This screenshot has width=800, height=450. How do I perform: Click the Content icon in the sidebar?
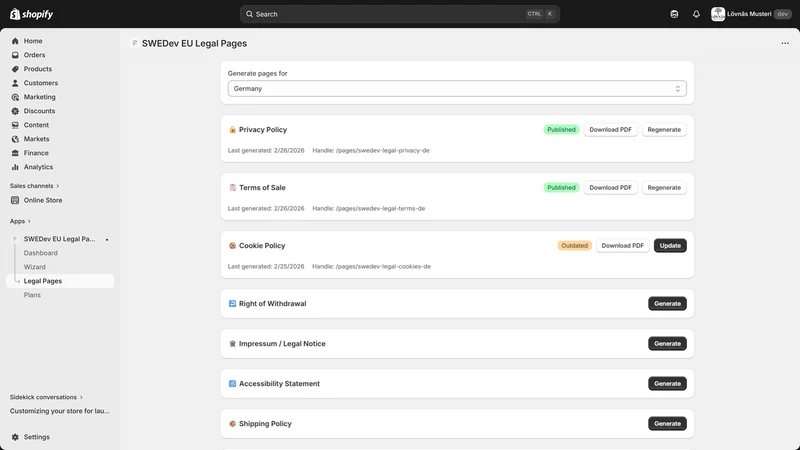click(15, 125)
